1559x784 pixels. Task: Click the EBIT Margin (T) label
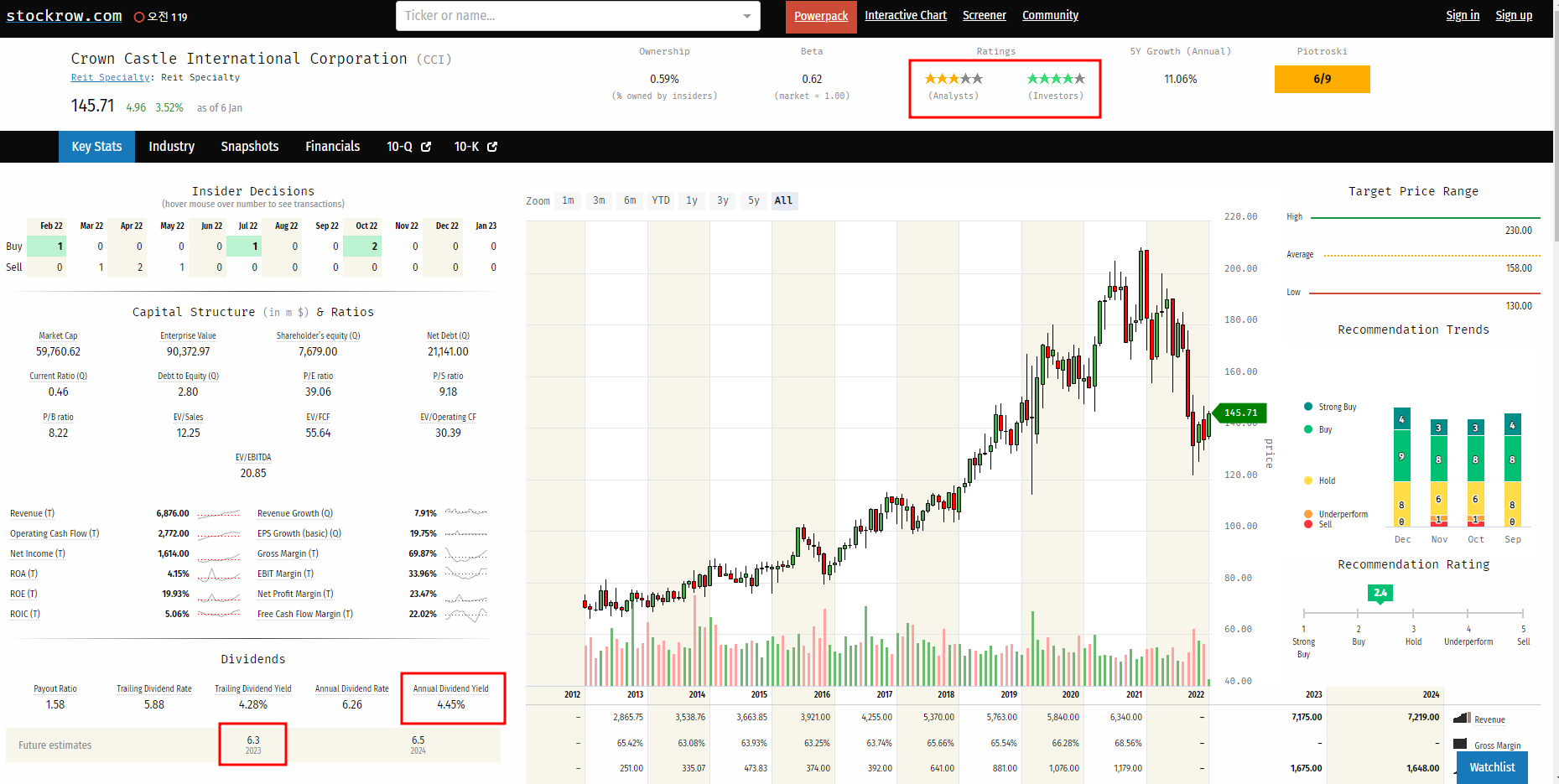coord(285,574)
